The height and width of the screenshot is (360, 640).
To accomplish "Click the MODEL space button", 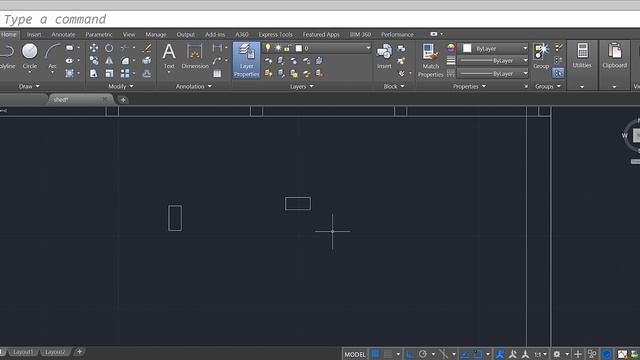I will tap(355, 354).
